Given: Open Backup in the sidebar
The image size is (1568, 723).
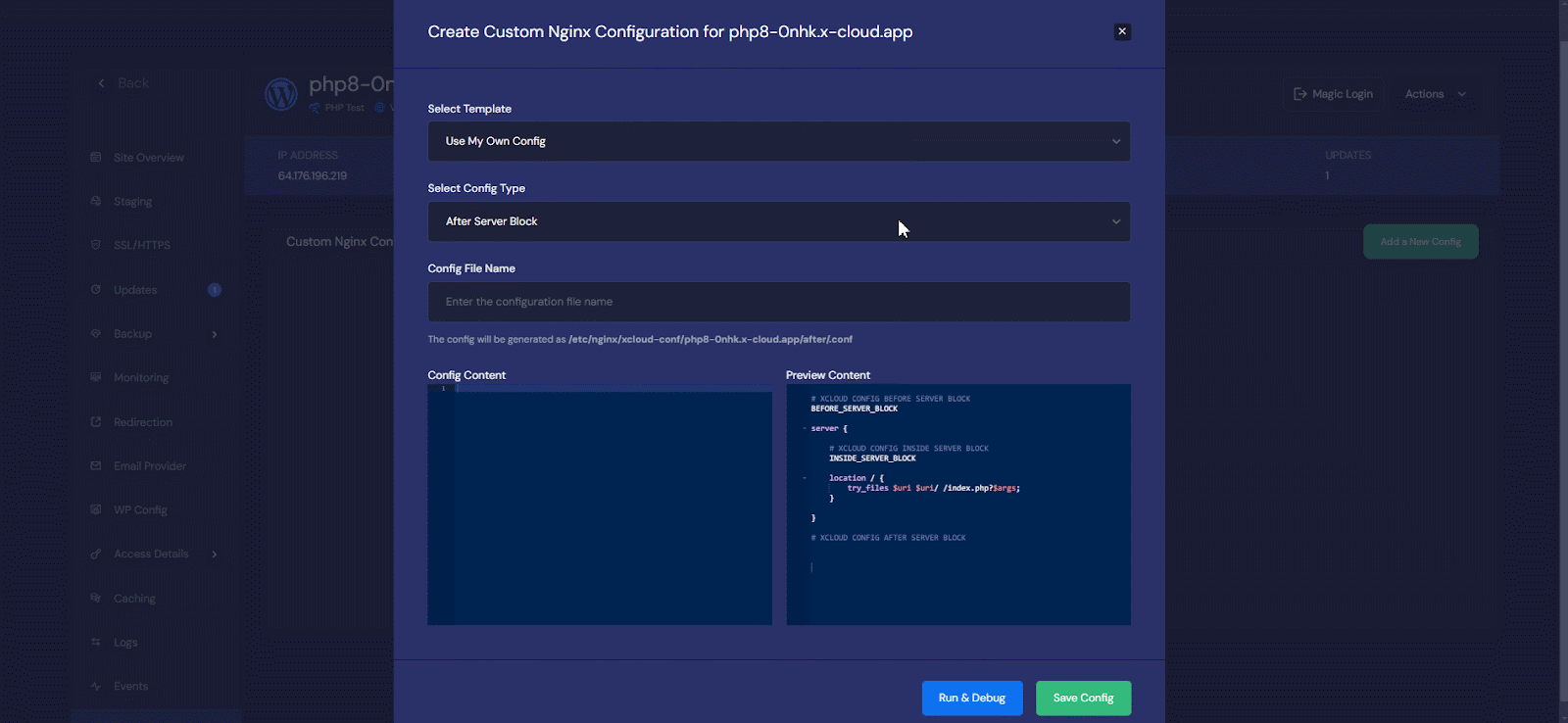Looking at the screenshot, I should point(132,334).
